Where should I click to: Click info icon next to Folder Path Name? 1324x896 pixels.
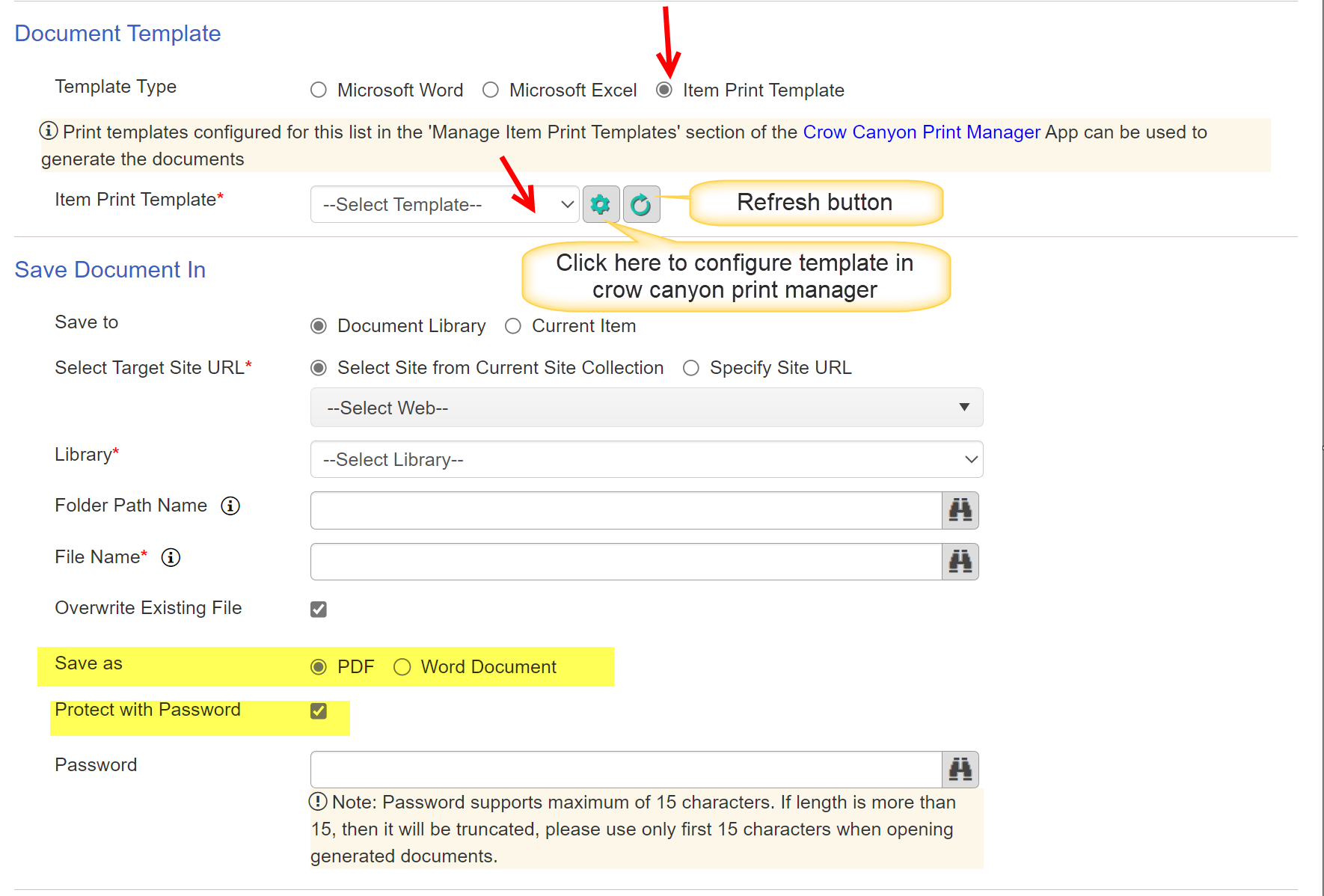coord(230,506)
